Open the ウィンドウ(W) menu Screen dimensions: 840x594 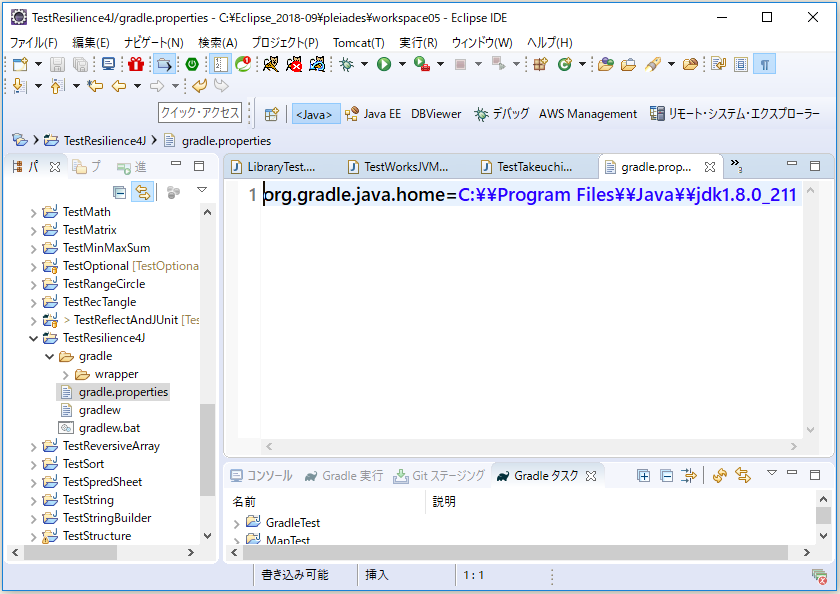click(x=482, y=42)
